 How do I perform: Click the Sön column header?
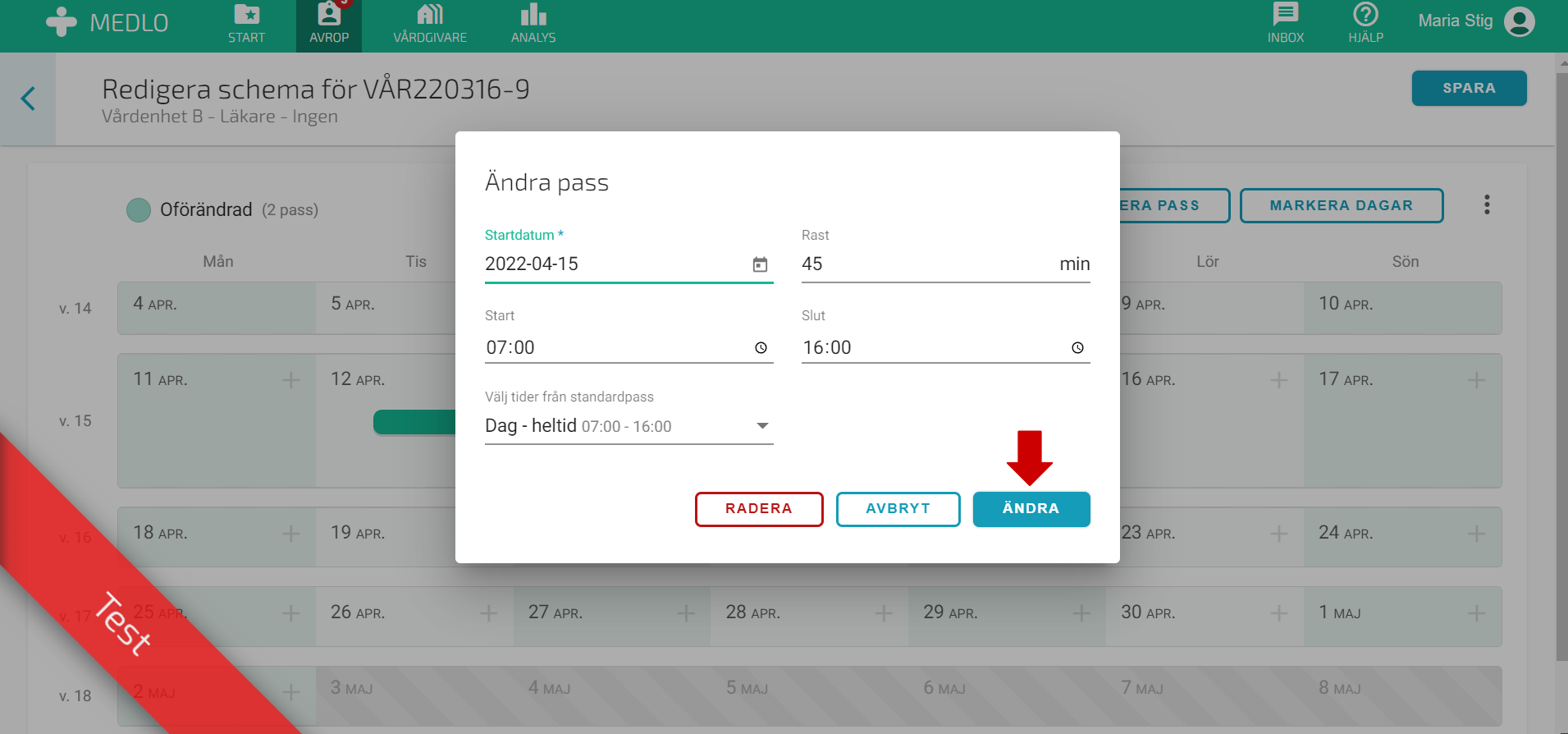pyautogui.click(x=1406, y=262)
